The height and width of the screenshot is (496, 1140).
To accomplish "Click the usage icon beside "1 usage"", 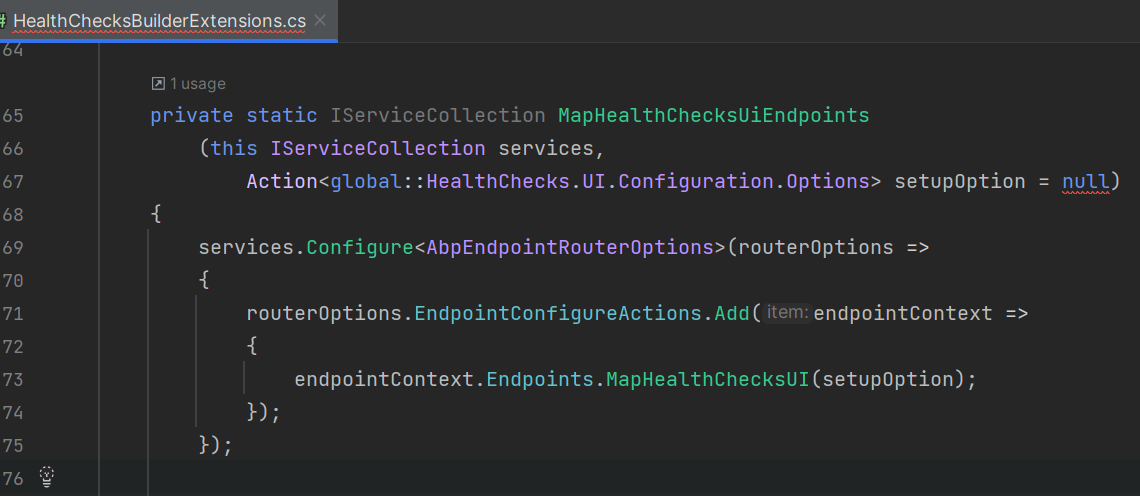I will click(157, 84).
